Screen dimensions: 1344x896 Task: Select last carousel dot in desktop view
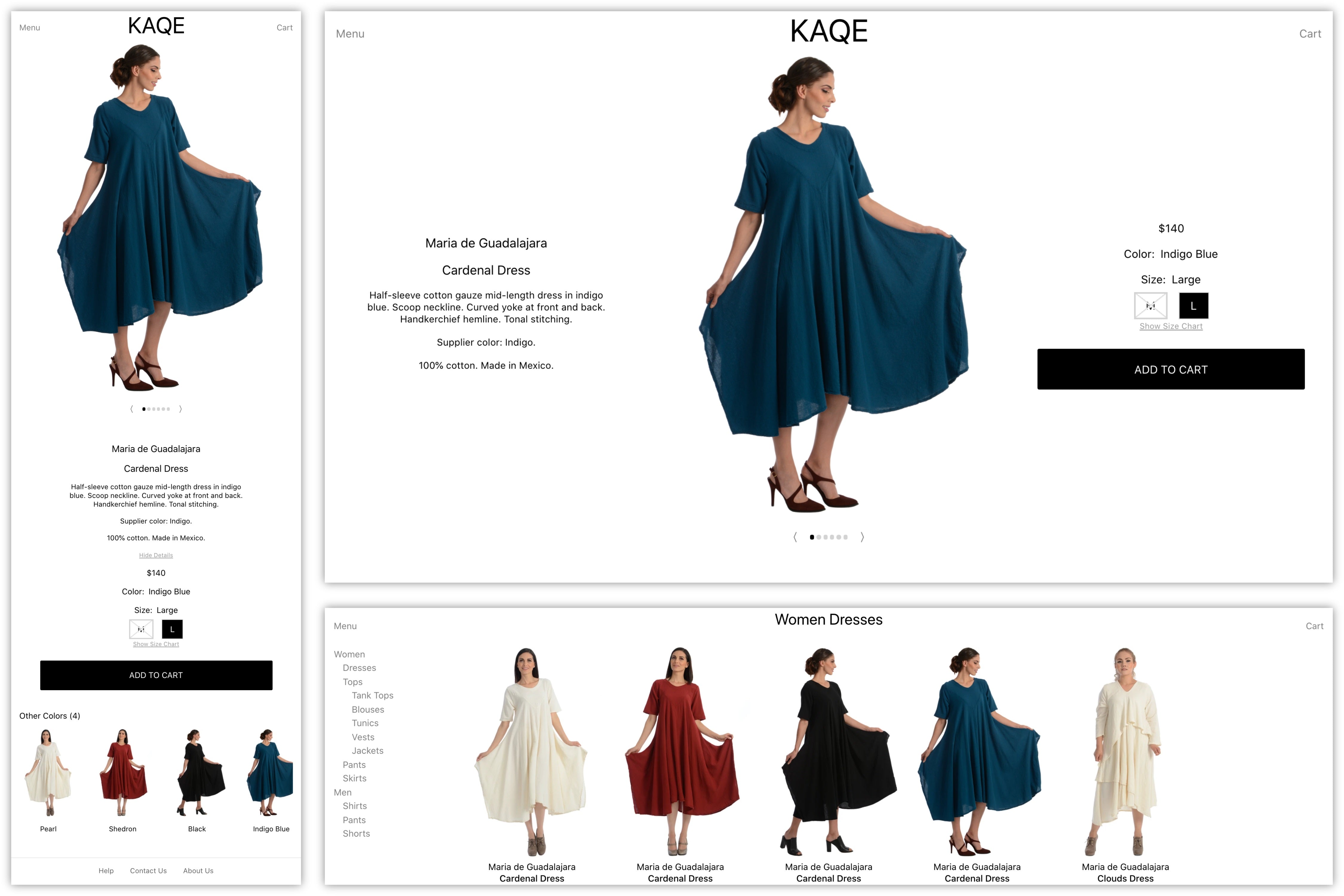tap(846, 537)
